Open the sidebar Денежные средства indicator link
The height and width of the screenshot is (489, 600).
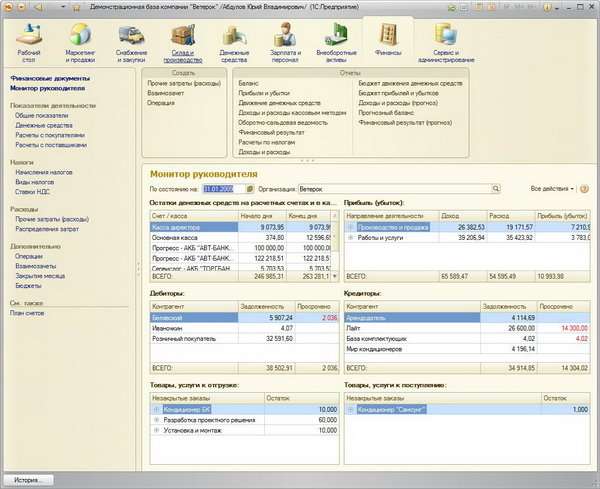(44, 125)
